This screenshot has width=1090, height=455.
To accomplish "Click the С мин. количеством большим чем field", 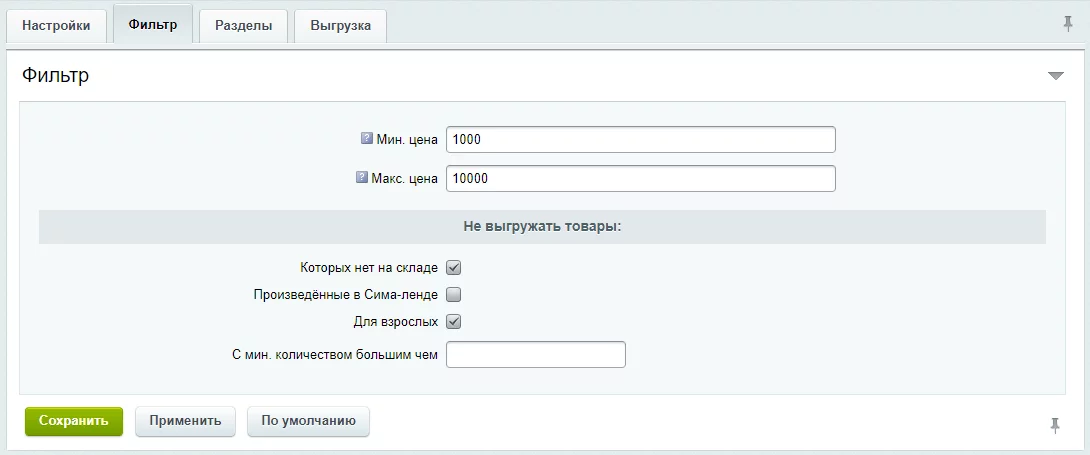I will (535, 355).
